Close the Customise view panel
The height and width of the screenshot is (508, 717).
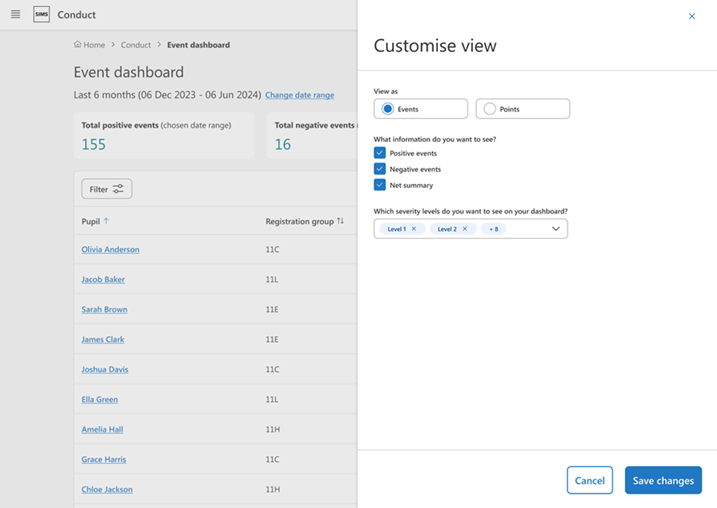coord(691,16)
